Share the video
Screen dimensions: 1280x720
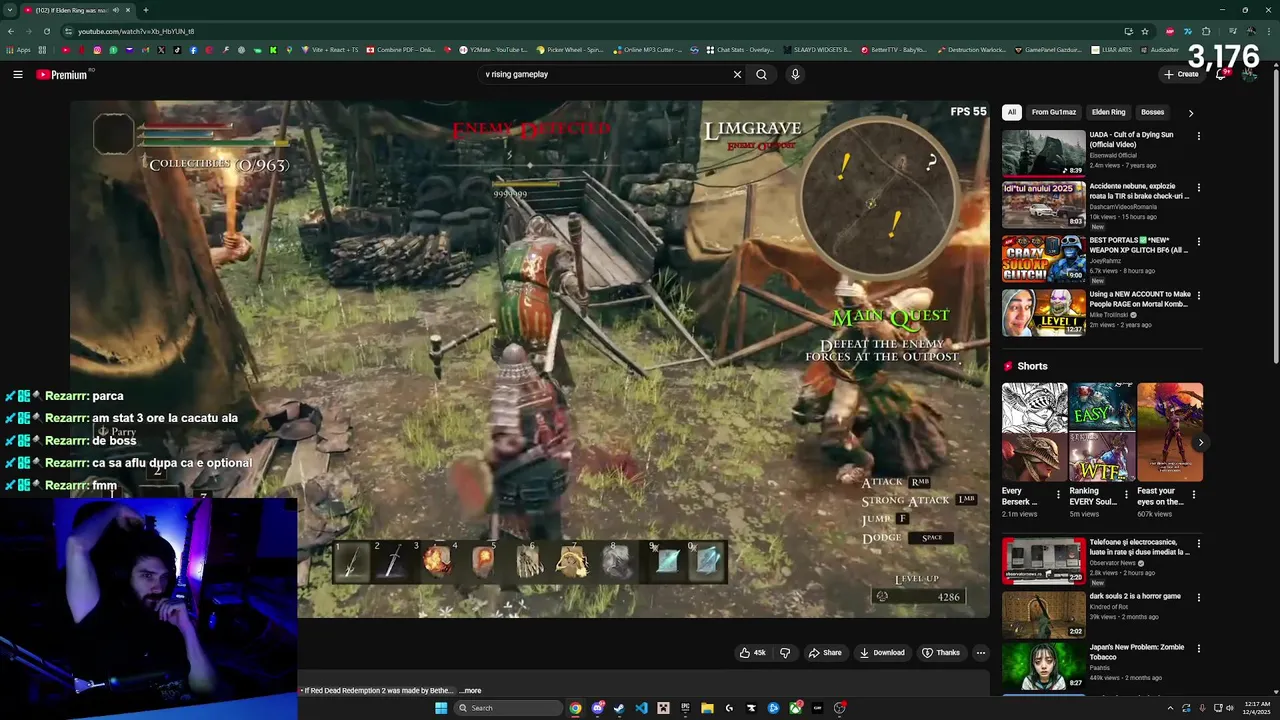click(825, 653)
